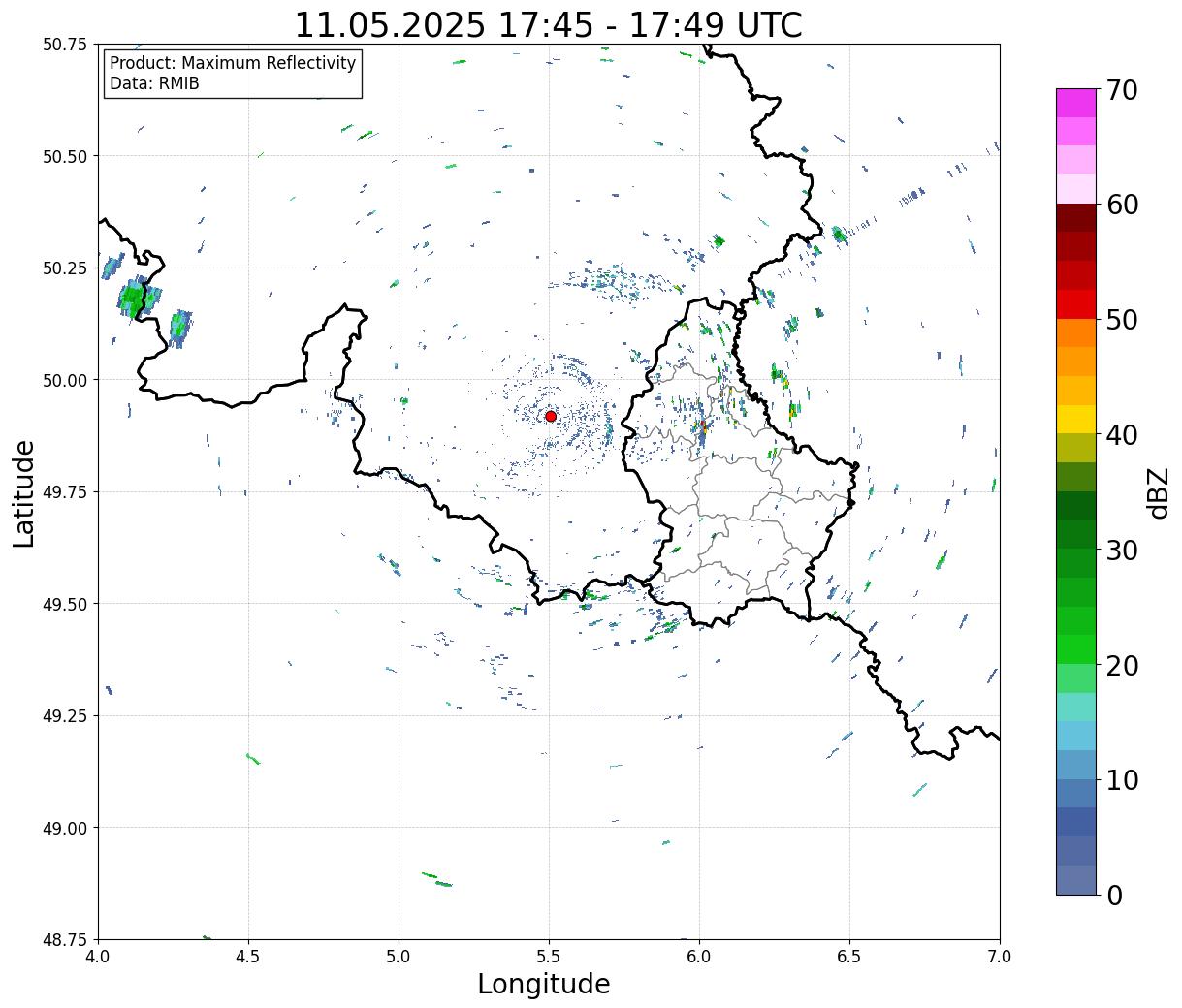Click the 6.0 longitude tick label

[699, 957]
